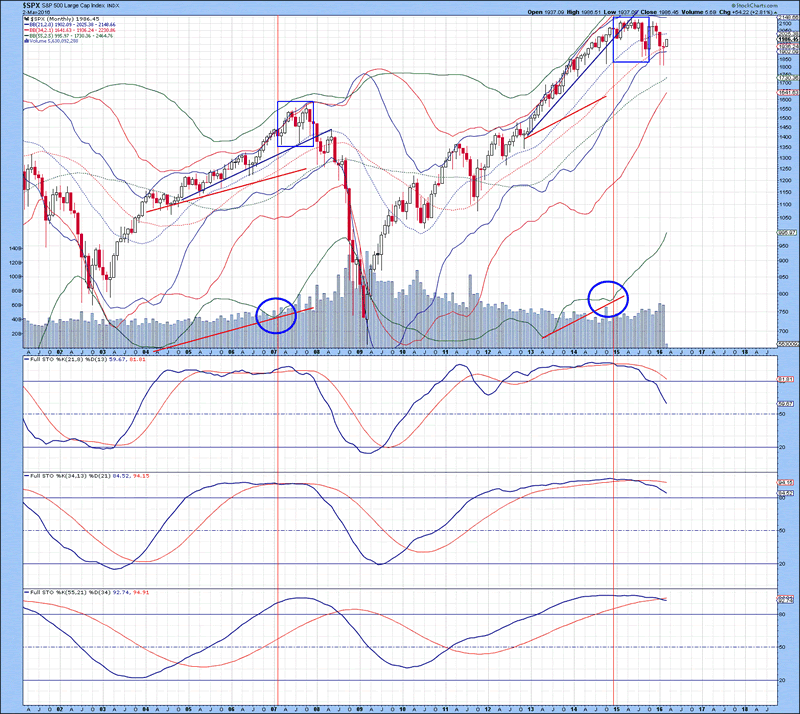
Task: Click the blue circle annotation near 2015 volume
Action: [609, 298]
